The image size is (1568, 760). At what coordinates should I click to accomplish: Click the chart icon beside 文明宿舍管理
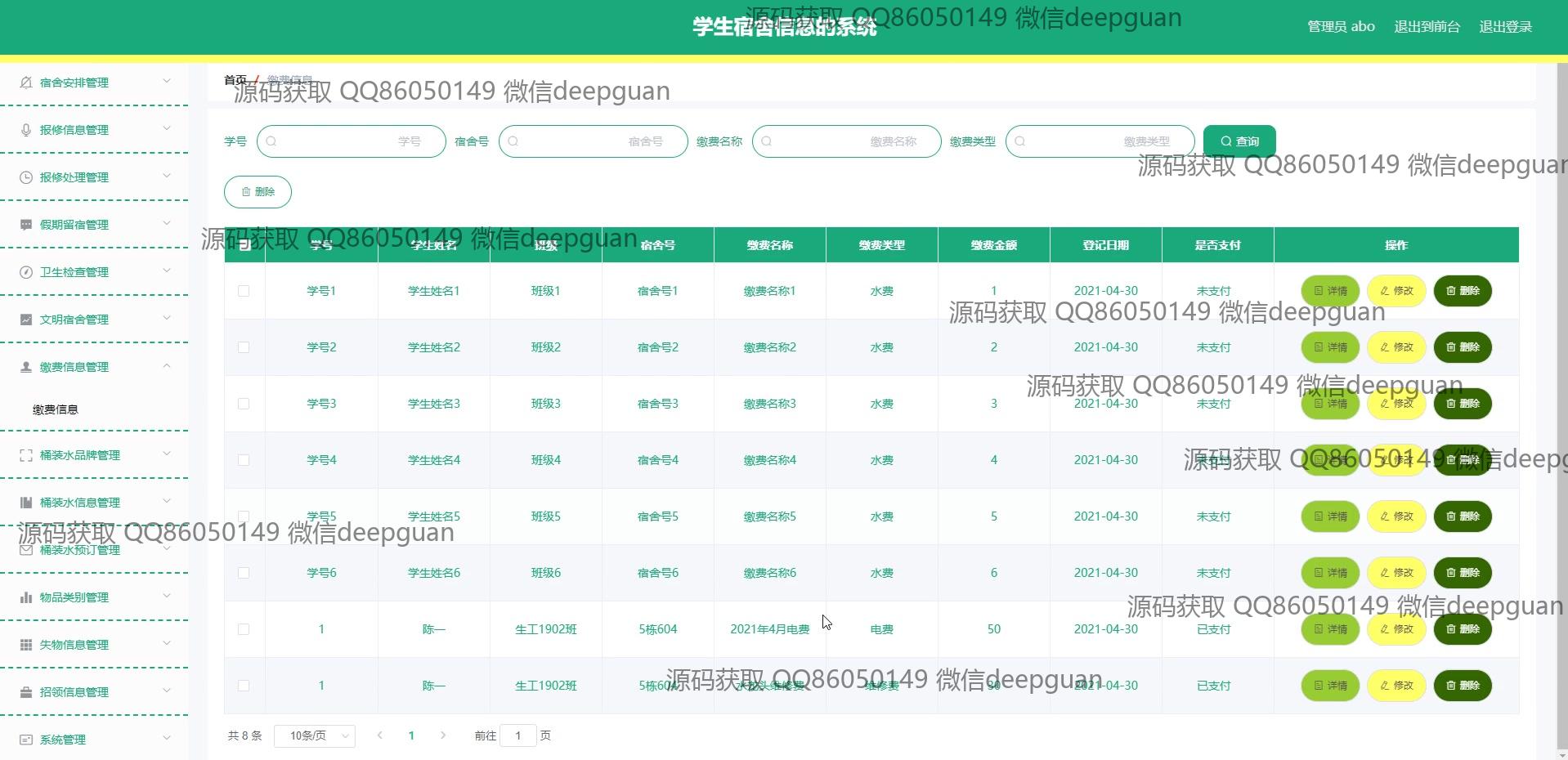[x=26, y=320]
